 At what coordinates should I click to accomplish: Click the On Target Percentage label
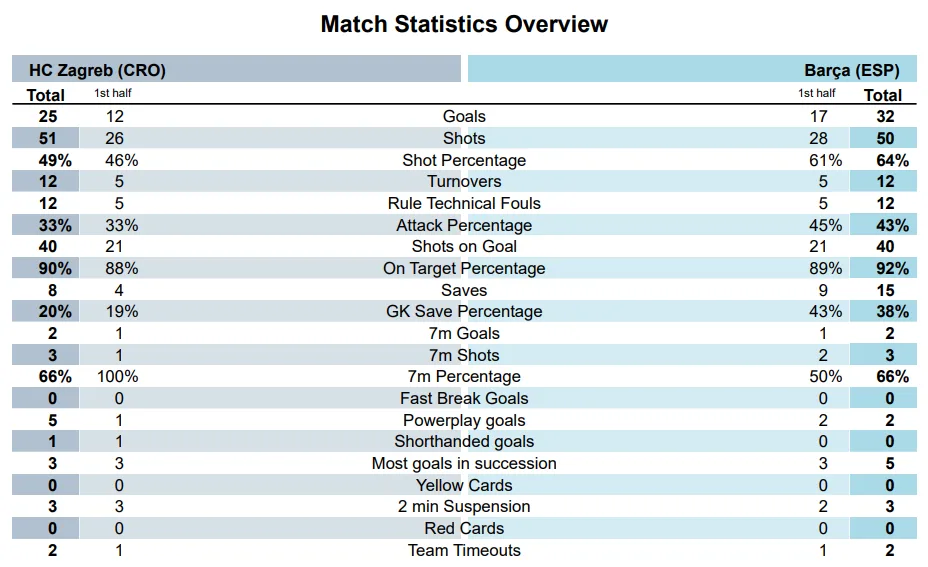[x=464, y=268]
